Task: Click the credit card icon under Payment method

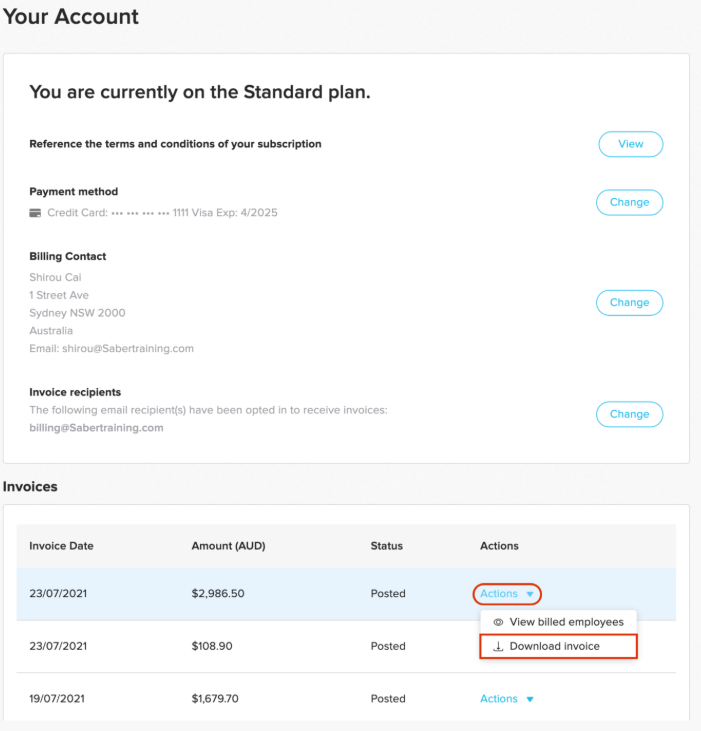Action: [x=35, y=213]
